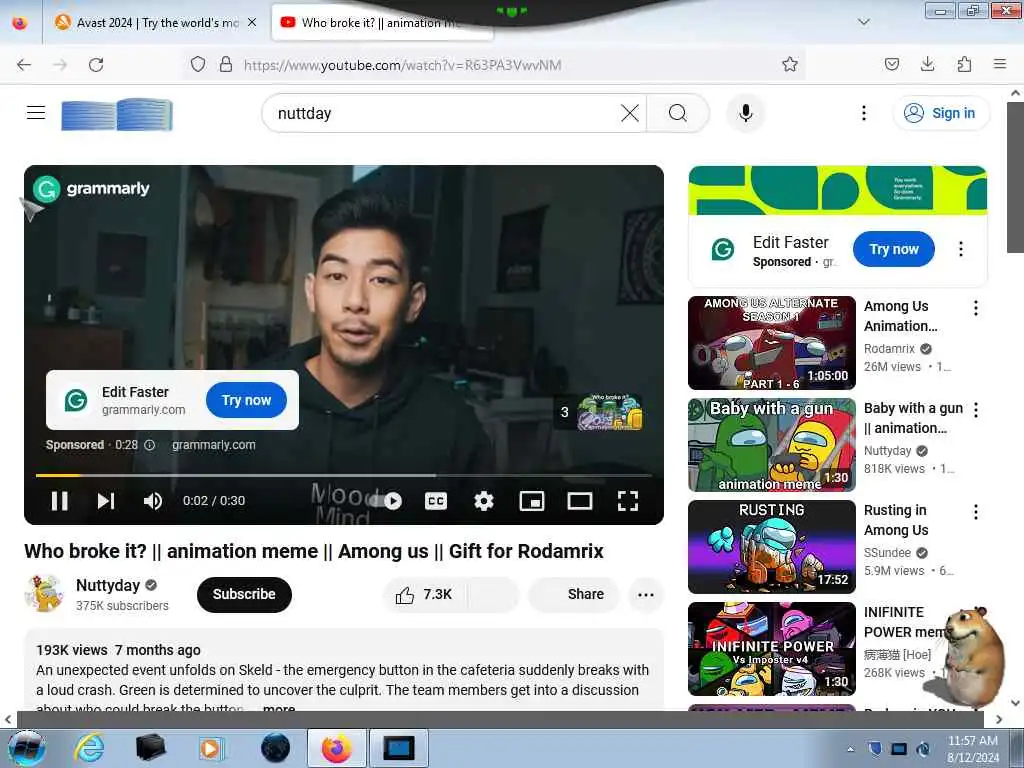
Task: Open options for Rusting in Among Us
Action: click(x=976, y=512)
